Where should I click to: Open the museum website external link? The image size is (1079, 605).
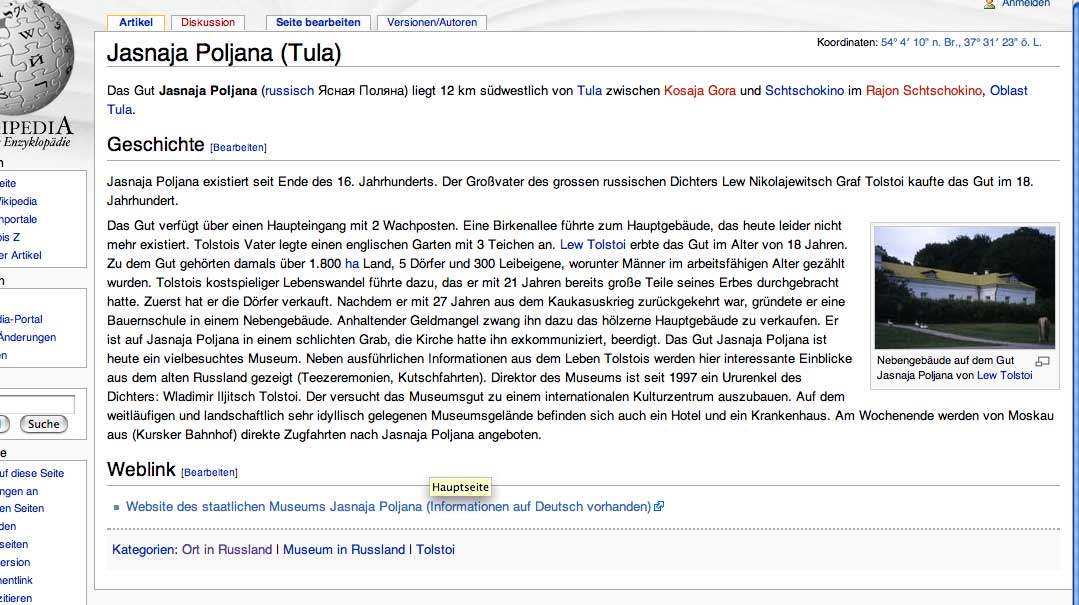coord(388,507)
